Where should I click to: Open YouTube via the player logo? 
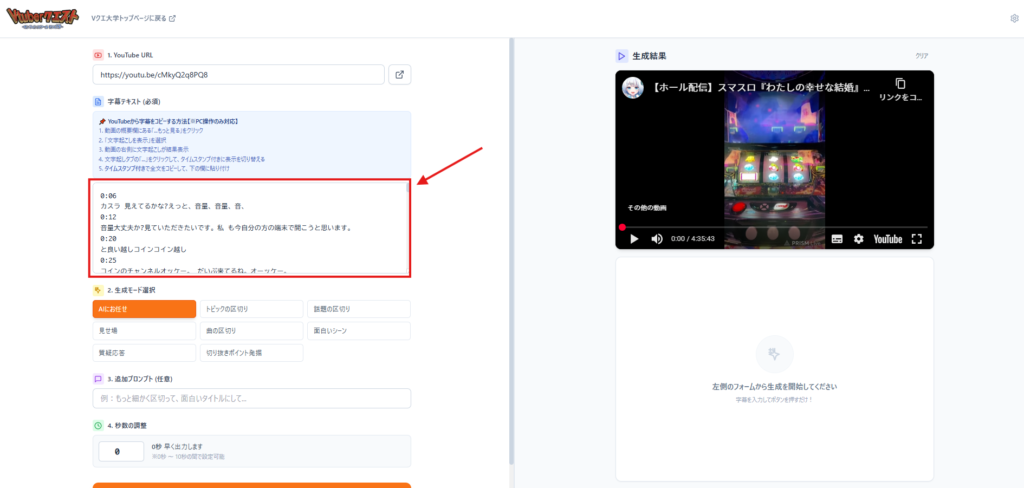click(887, 239)
